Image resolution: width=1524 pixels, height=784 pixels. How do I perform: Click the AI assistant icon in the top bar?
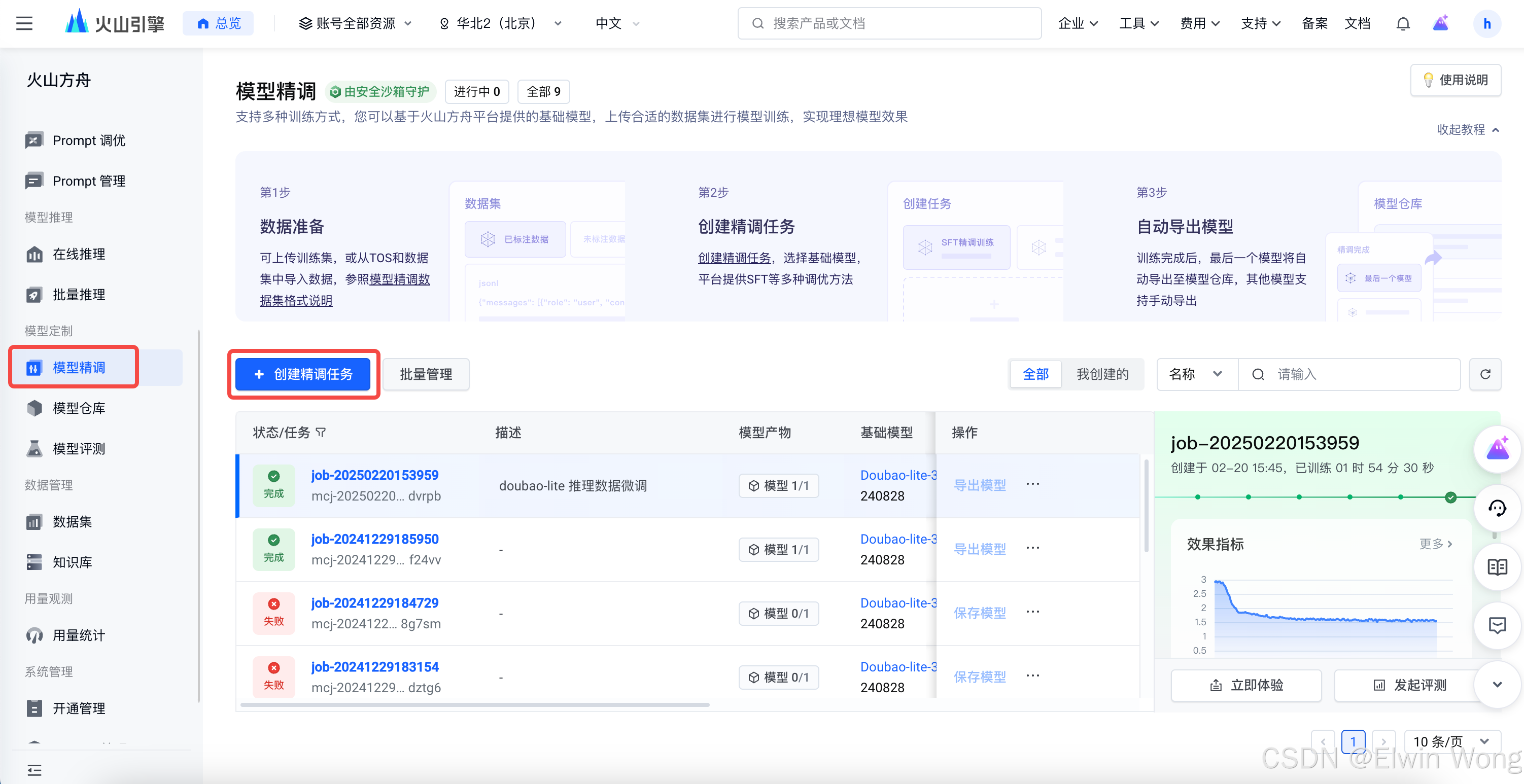(1441, 24)
